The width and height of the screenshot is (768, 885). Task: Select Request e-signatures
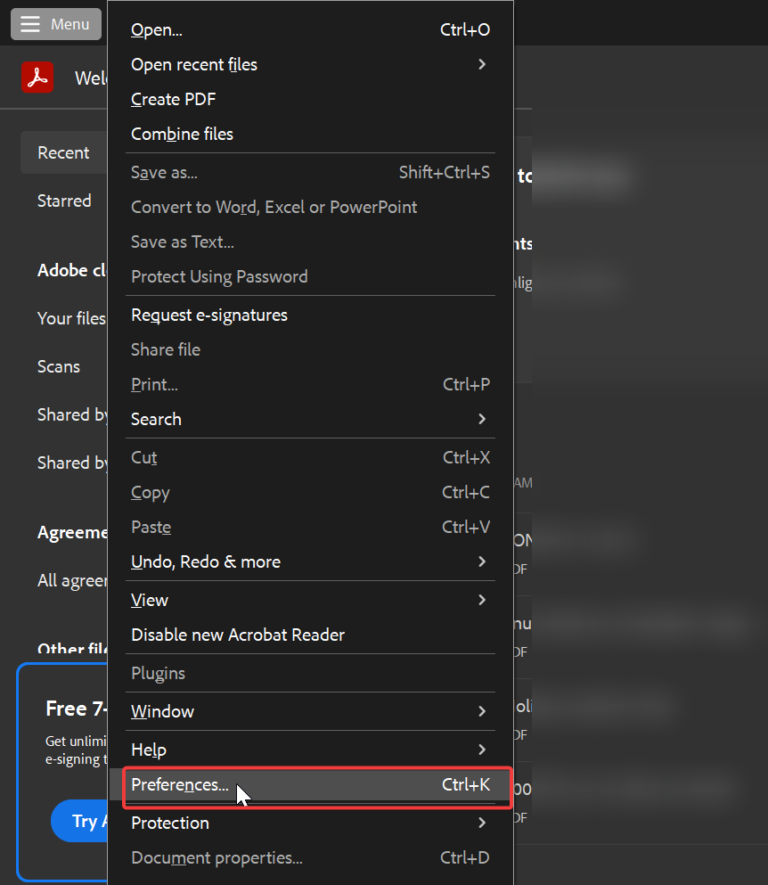209,314
